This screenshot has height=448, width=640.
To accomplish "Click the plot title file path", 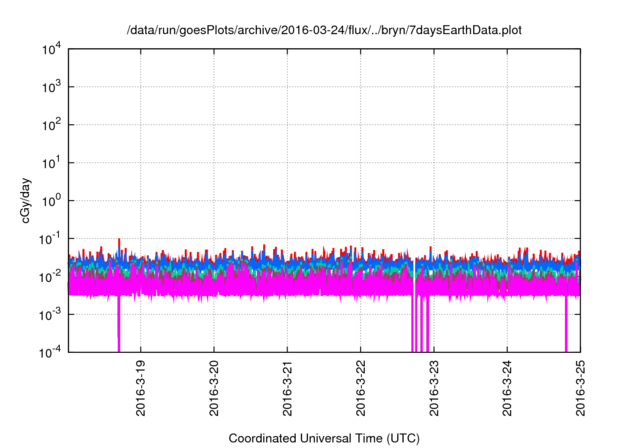I will [324, 30].
